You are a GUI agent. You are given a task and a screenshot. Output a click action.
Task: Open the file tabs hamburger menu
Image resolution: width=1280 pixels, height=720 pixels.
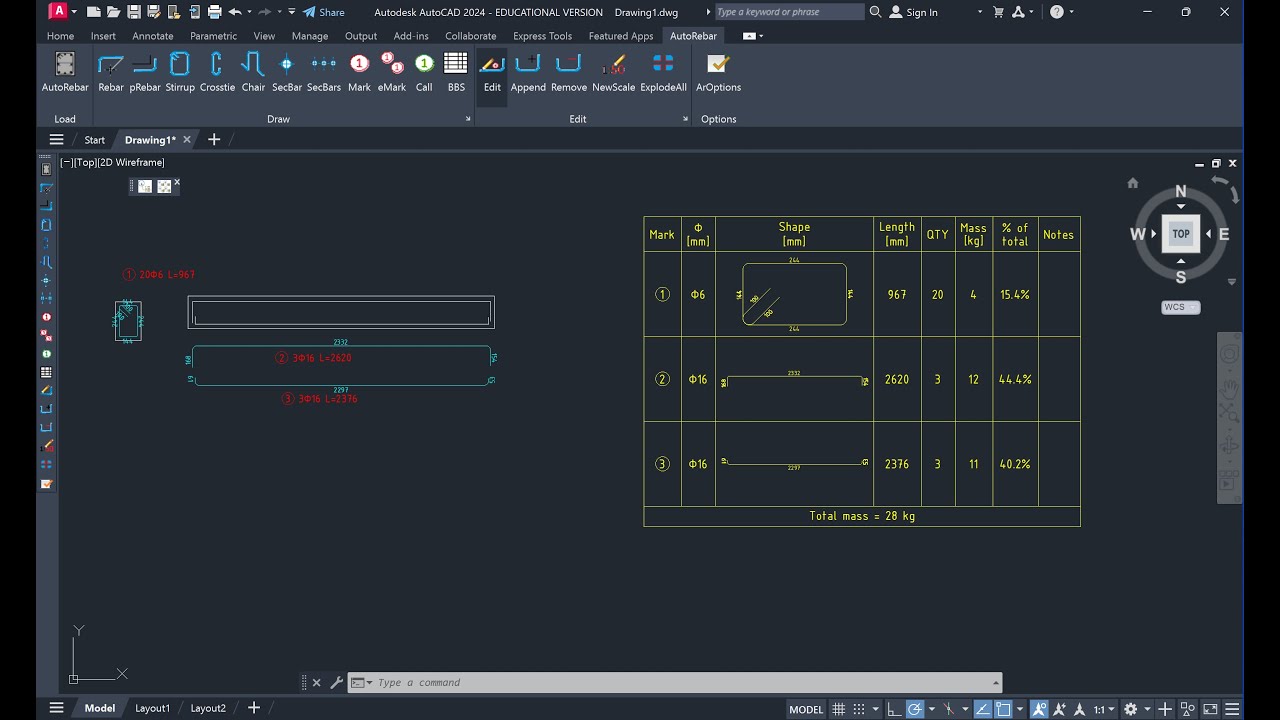(x=57, y=140)
